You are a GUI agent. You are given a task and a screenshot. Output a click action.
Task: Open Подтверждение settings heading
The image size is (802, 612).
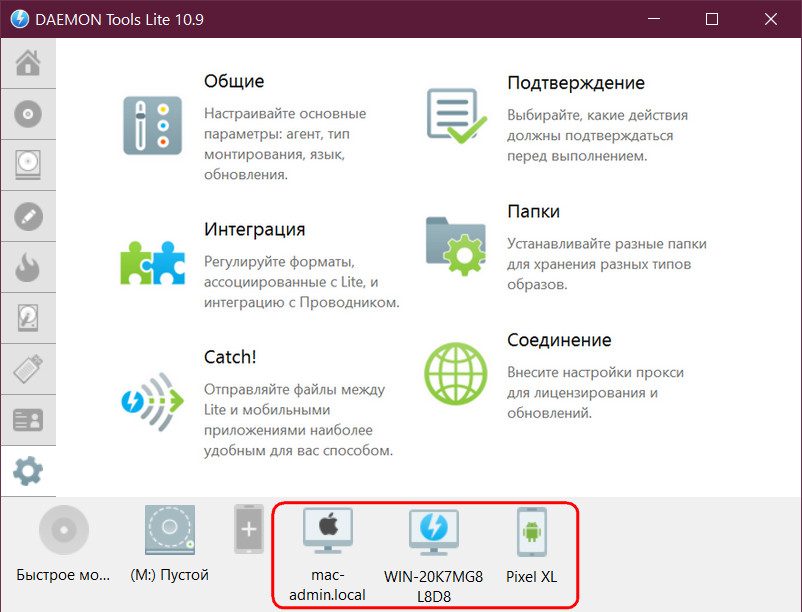576,83
